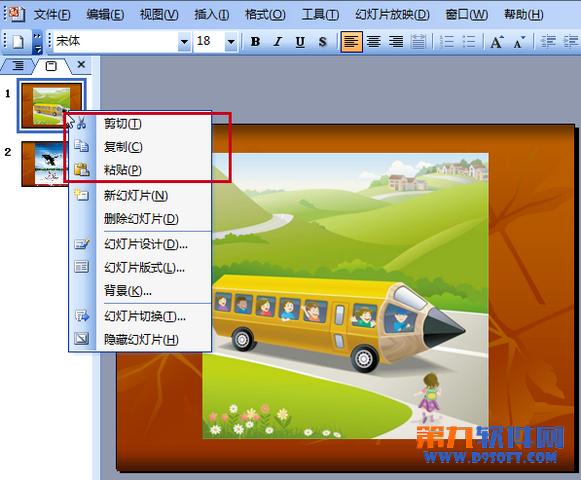
Task: Select the Center alignment icon
Action: (x=374, y=42)
